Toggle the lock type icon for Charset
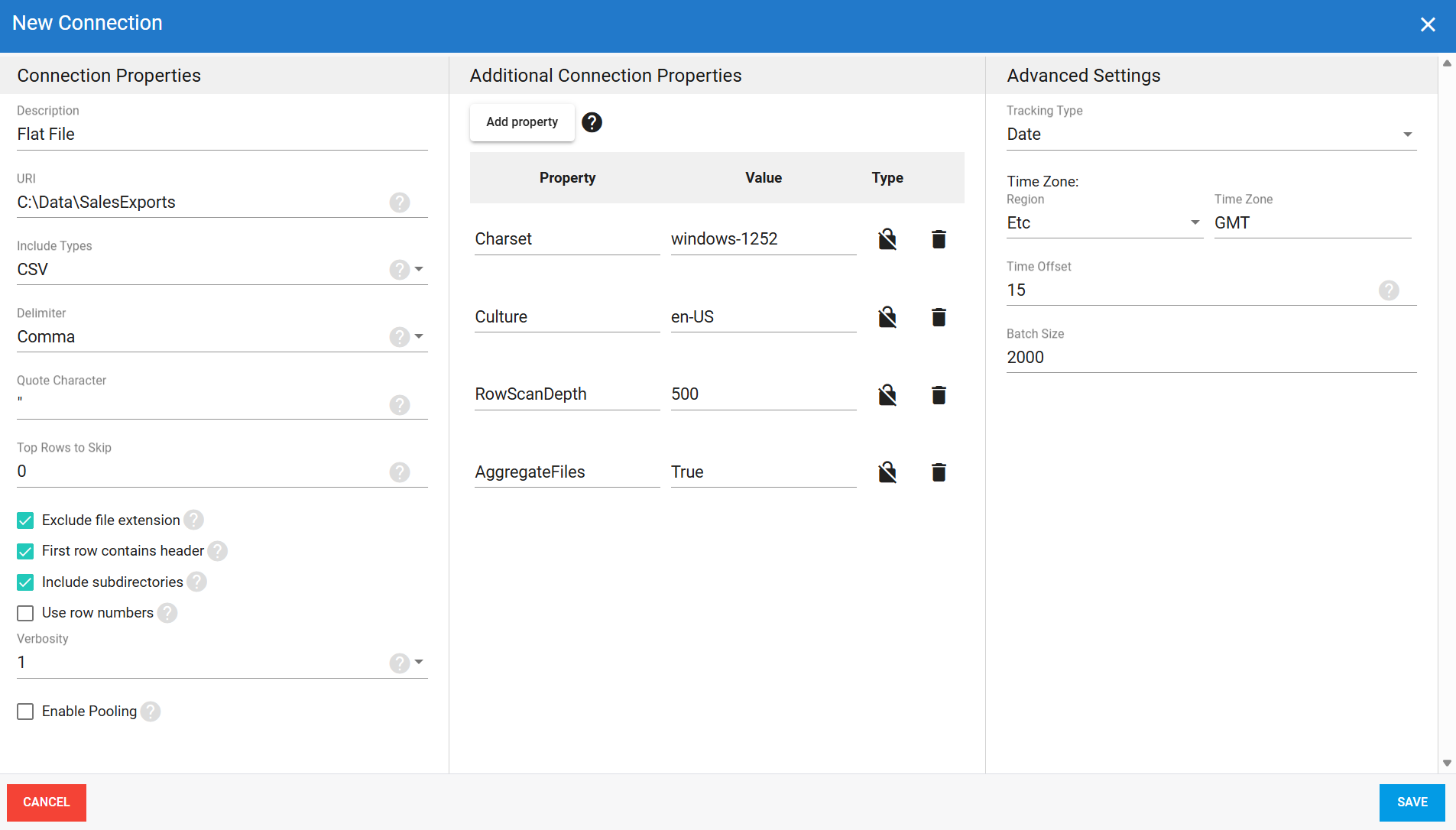This screenshot has width=1456, height=830. 887,239
